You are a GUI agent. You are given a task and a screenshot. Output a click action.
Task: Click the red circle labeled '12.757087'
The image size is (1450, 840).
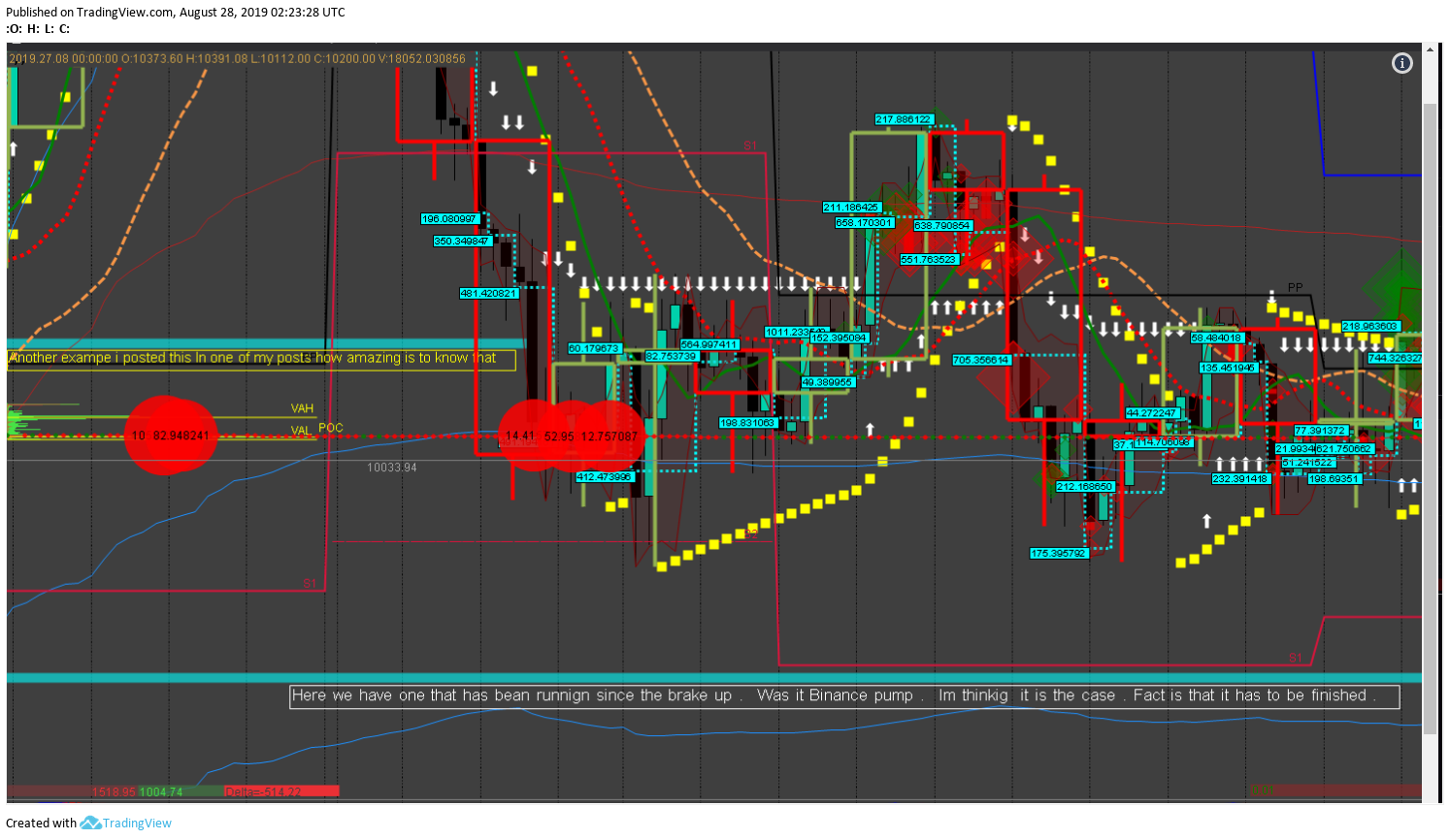(610, 436)
